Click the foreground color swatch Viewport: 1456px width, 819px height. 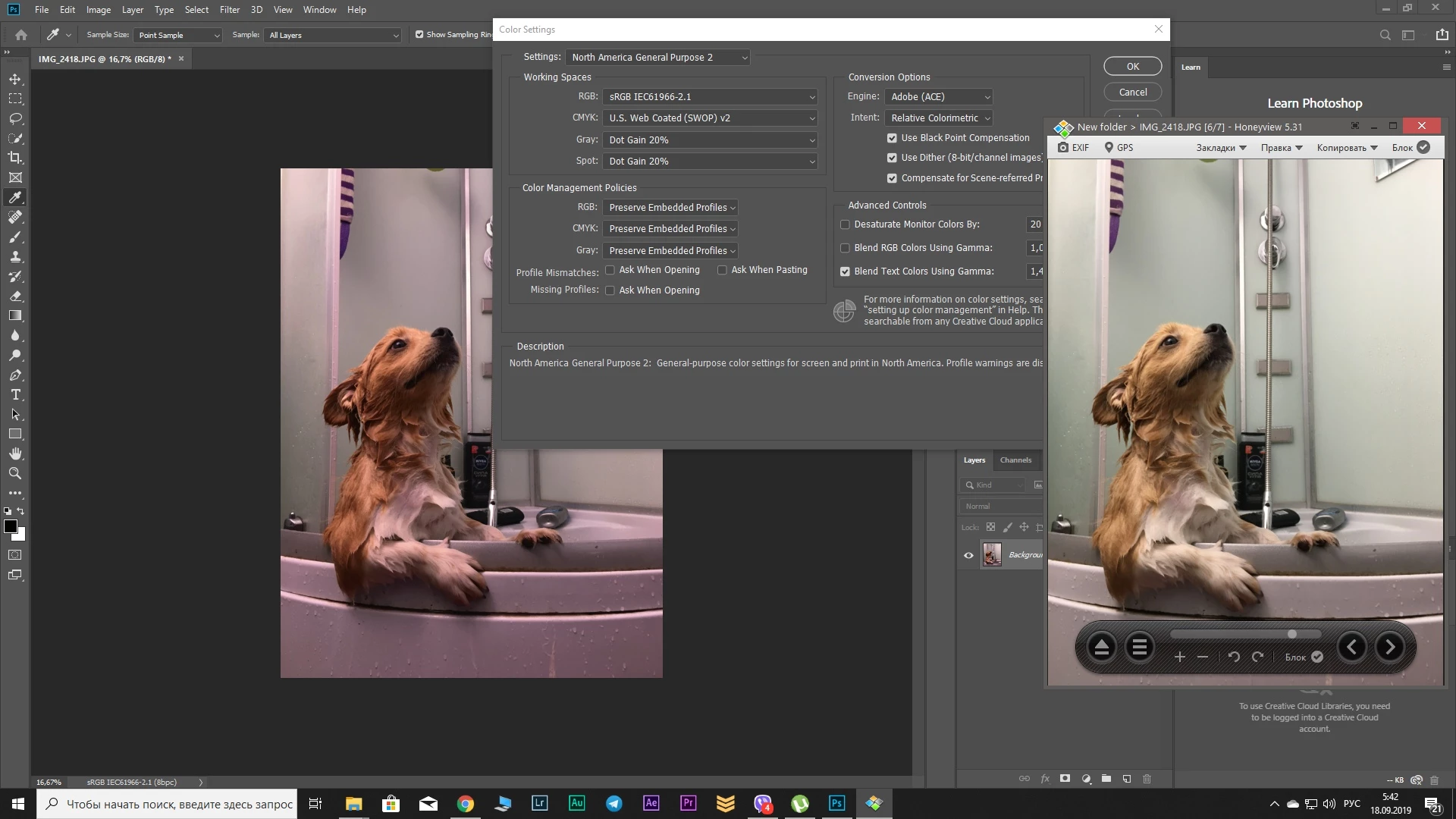(11, 526)
